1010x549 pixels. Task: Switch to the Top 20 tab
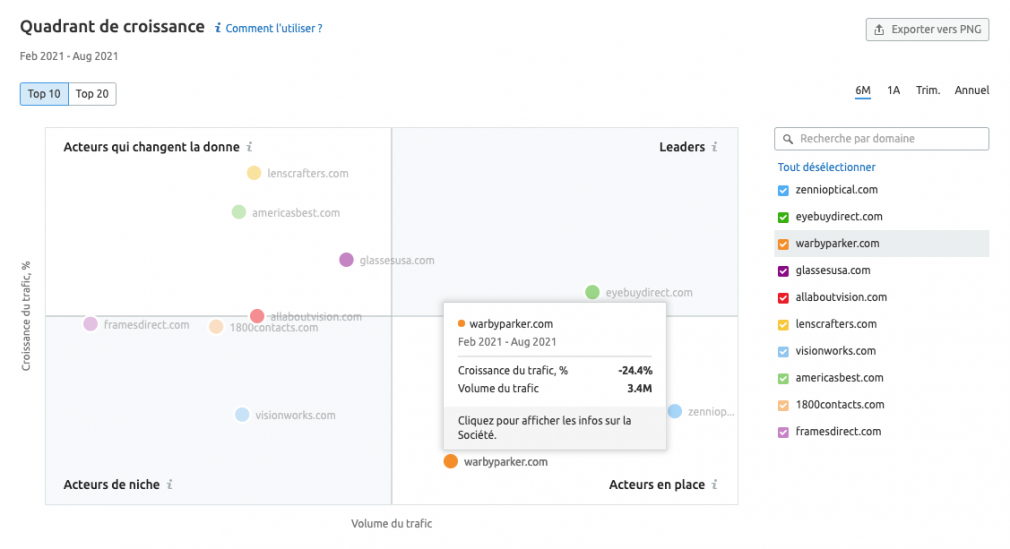click(x=92, y=94)
